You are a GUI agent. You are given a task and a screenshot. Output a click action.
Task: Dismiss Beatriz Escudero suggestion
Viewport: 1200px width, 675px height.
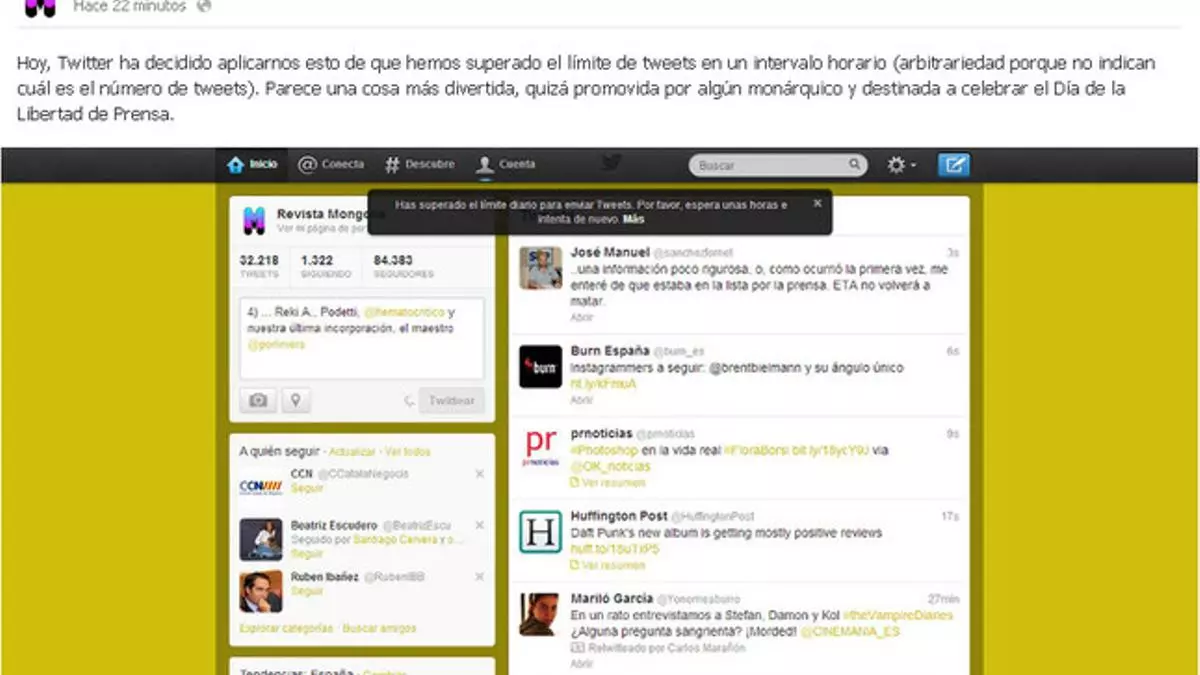[479, 526]
